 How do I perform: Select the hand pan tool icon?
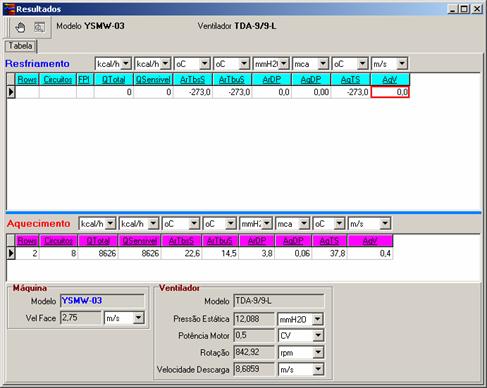(20, 27)
